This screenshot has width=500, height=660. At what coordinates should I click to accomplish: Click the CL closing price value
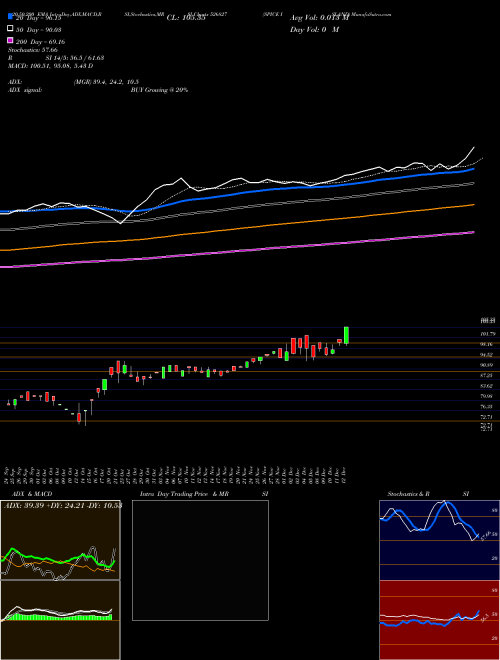tap(186, 18)
